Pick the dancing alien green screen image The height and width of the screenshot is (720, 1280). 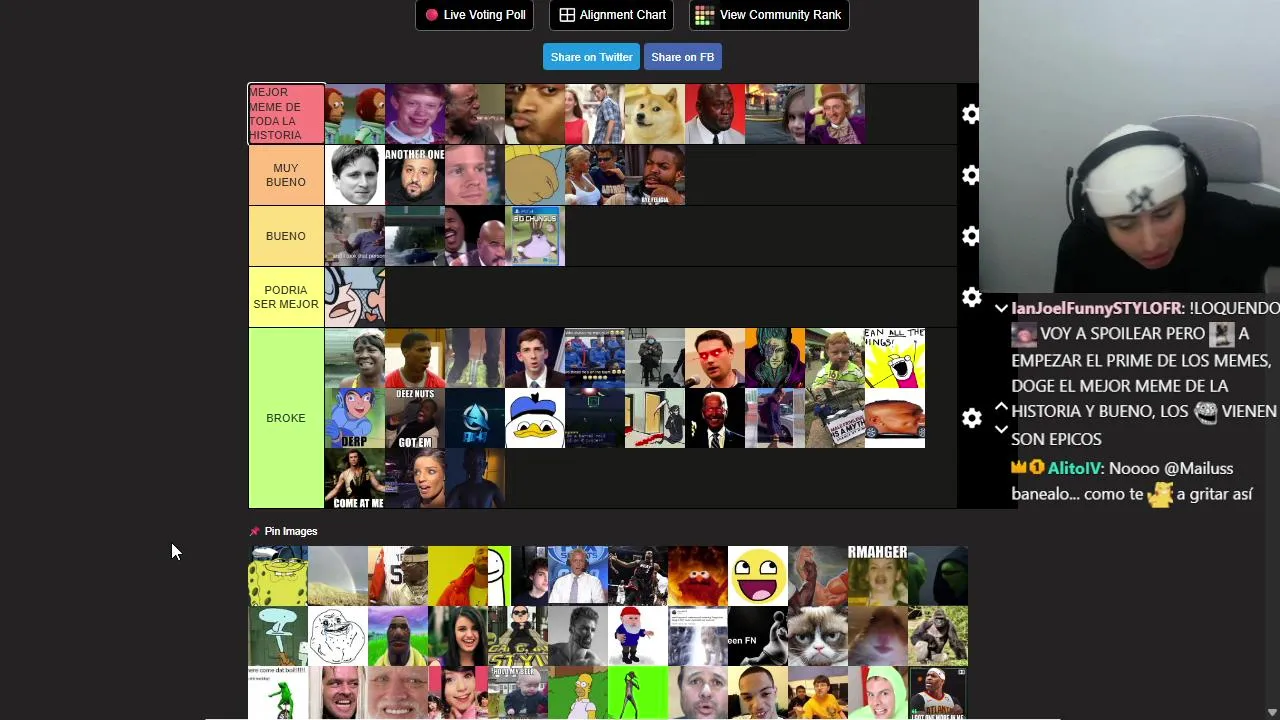(638, 692)
